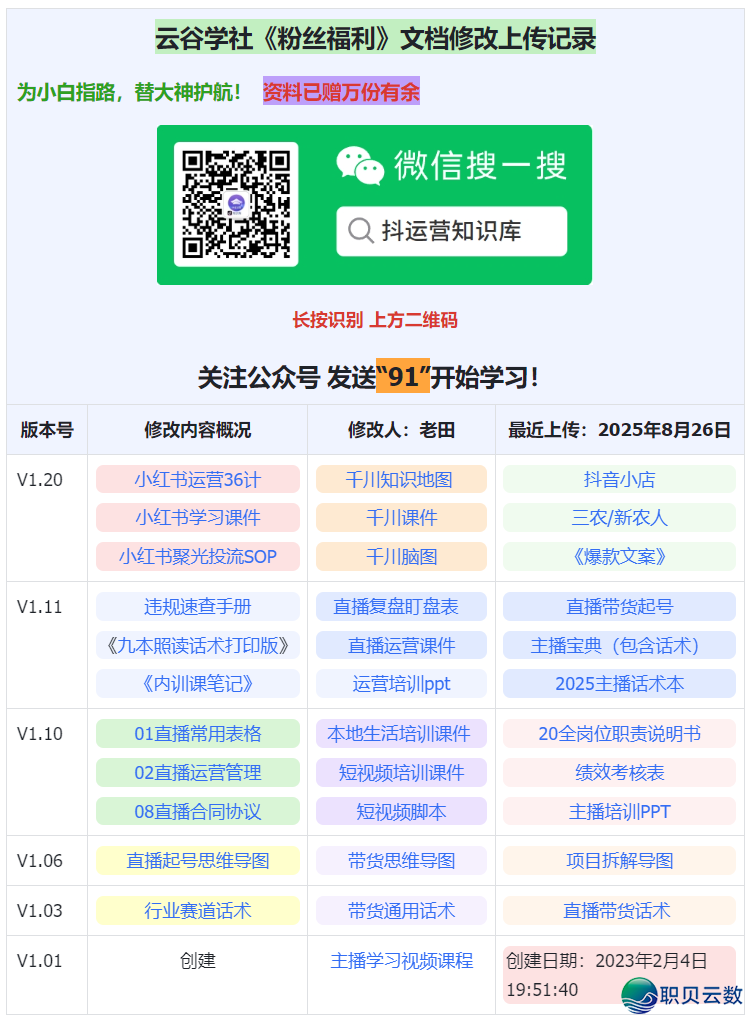
Task: Open the 《内训课笔记》 link
Action: [x=198, y=684]
